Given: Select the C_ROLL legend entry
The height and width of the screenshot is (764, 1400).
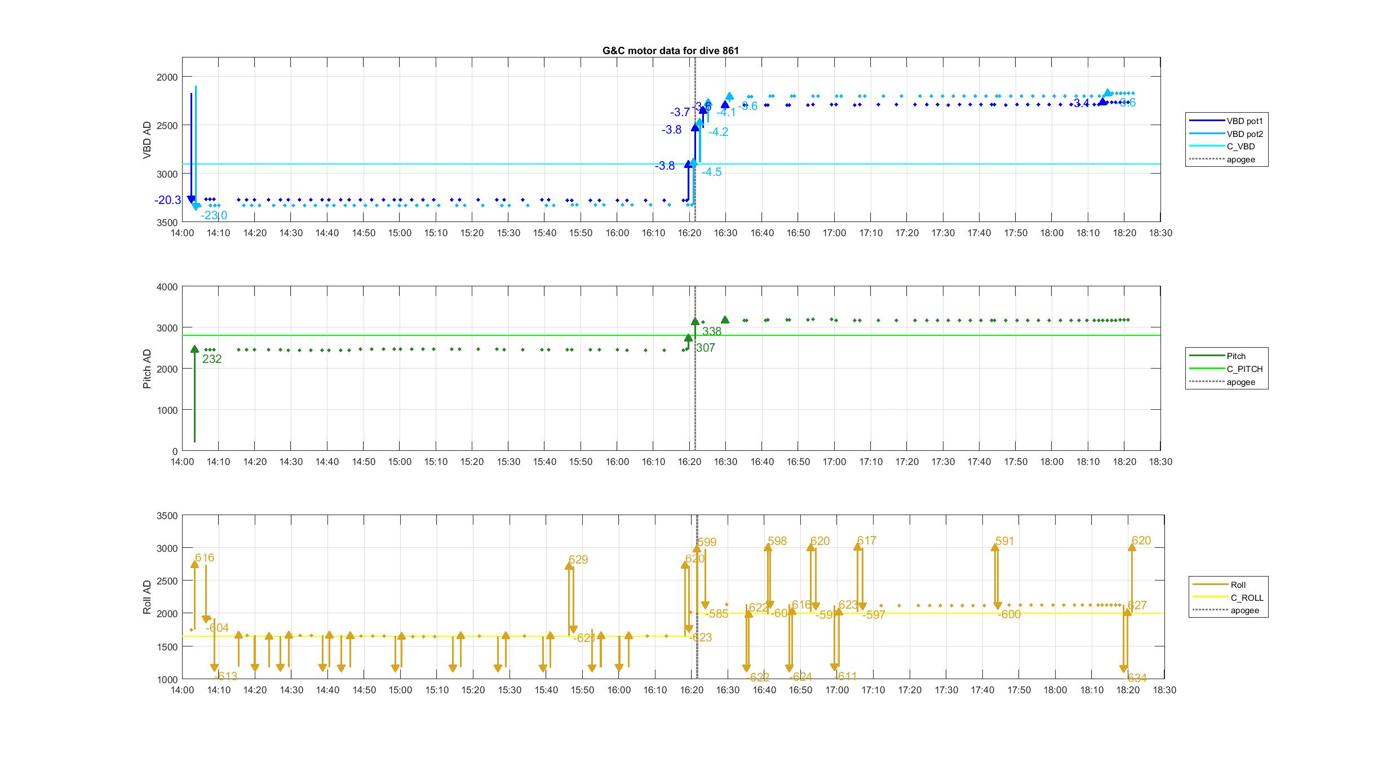Looking at the screenshot, I should click(1229, 597).
